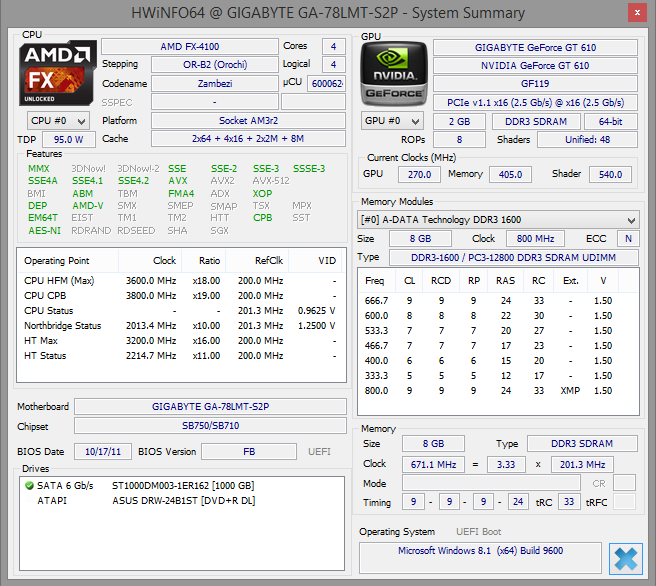
Task: Select the CPU CPB row
Action: coord(180,296)
